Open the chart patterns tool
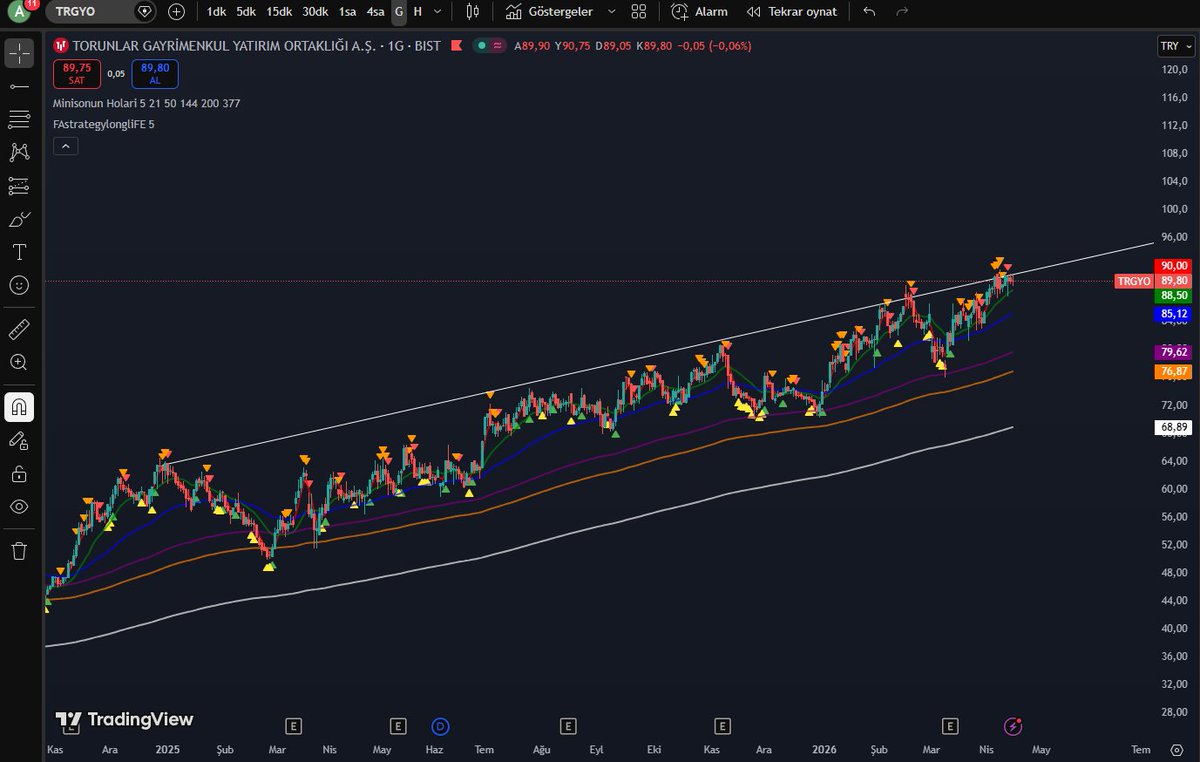Image resolution: width=1200 pixels, height=762 pixels. [19, 152]
